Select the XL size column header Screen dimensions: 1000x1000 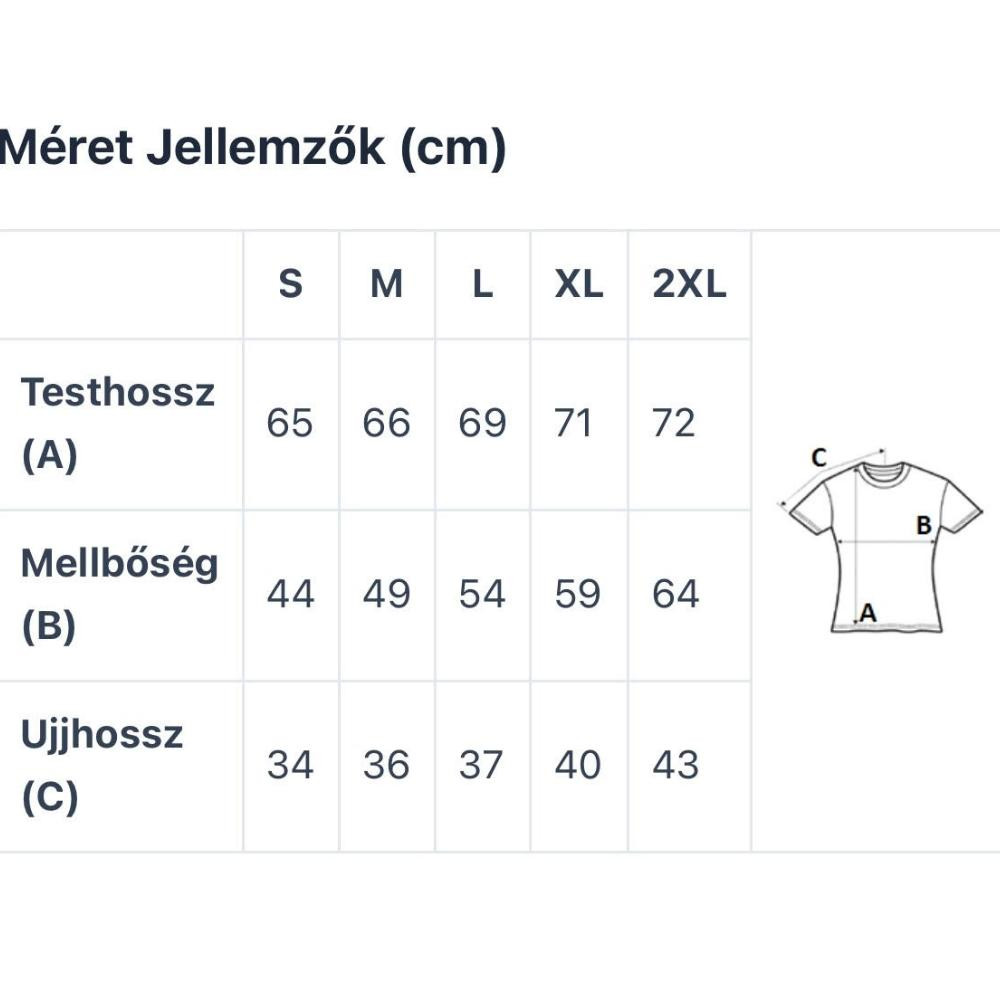click(578, 284)
